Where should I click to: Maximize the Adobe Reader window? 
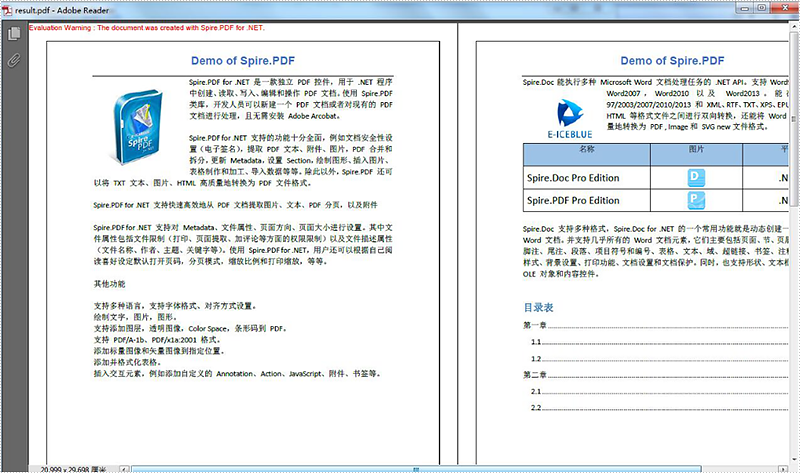pyautogui.click(x=761, y=8)
